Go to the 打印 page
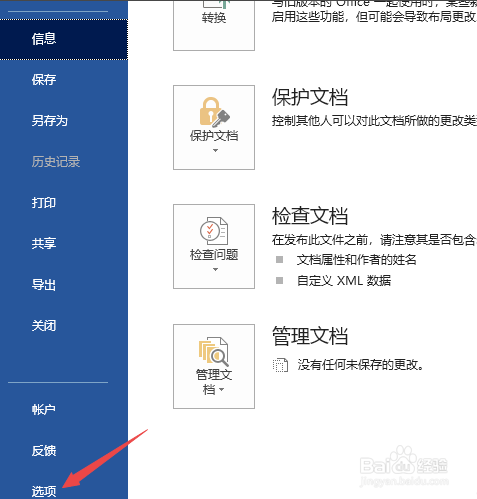The height and width of the screenshot is (499, 477). [x=44, y=203]
